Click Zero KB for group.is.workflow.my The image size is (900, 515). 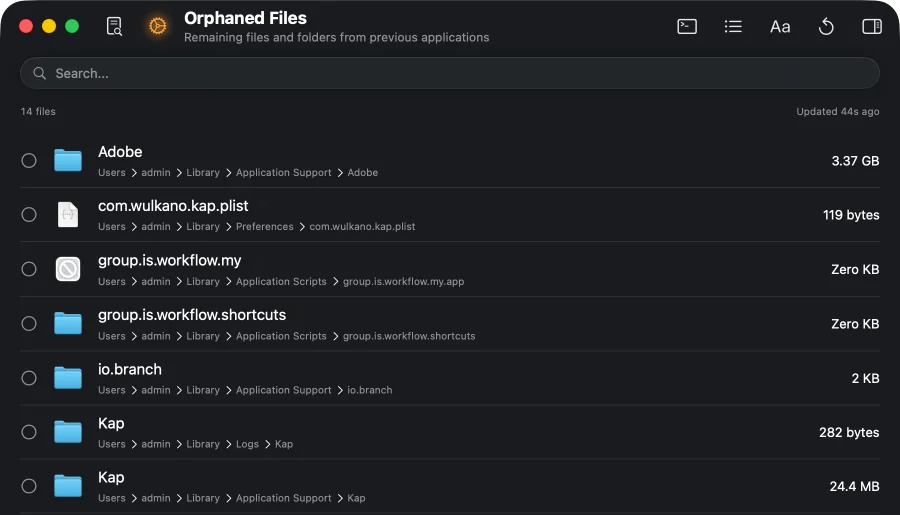click(x=855, y=269)
